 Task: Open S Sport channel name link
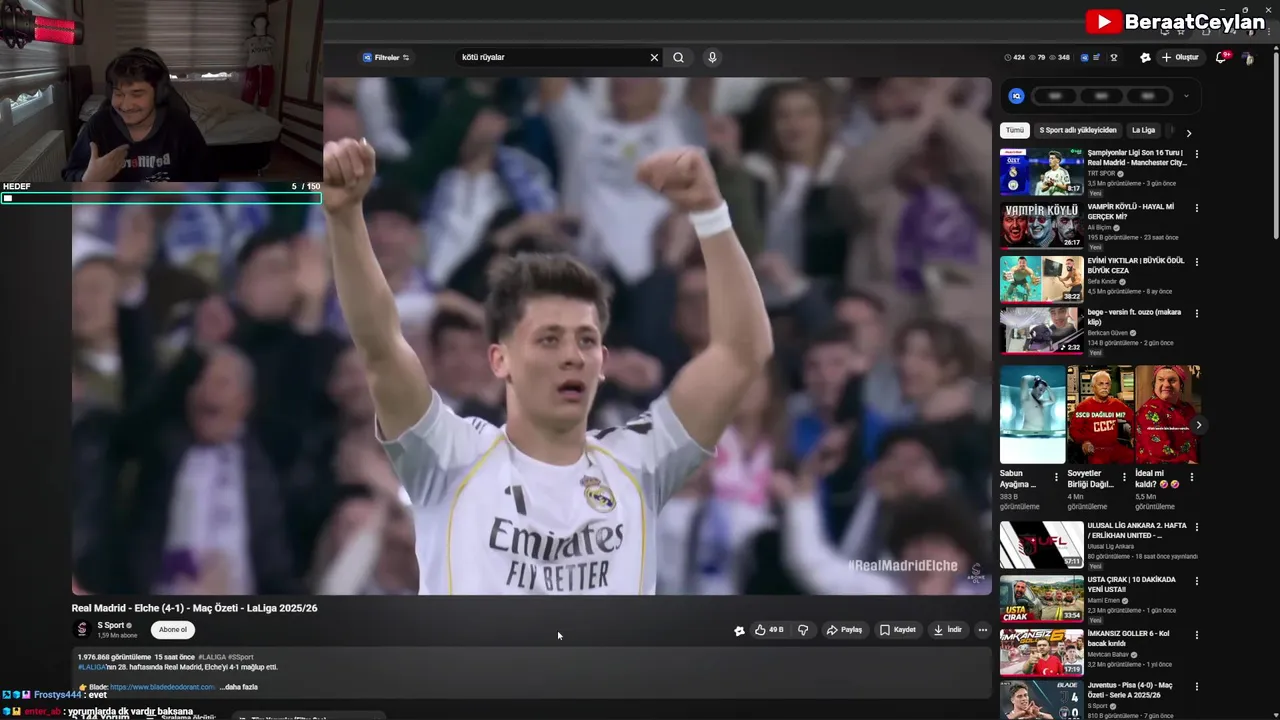(110, 626)
